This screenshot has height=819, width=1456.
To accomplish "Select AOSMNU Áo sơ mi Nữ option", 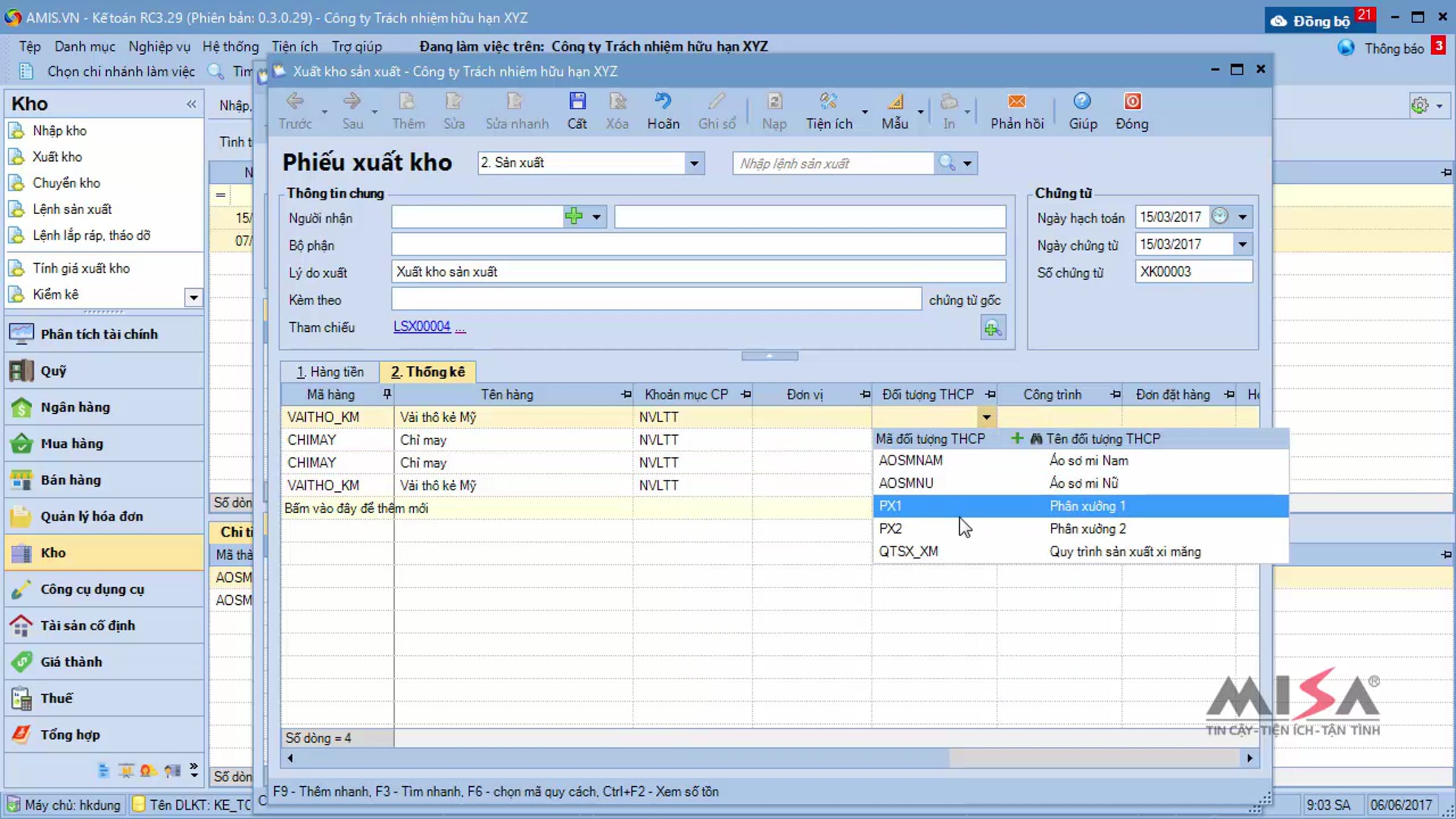I will pos(1080,483).
